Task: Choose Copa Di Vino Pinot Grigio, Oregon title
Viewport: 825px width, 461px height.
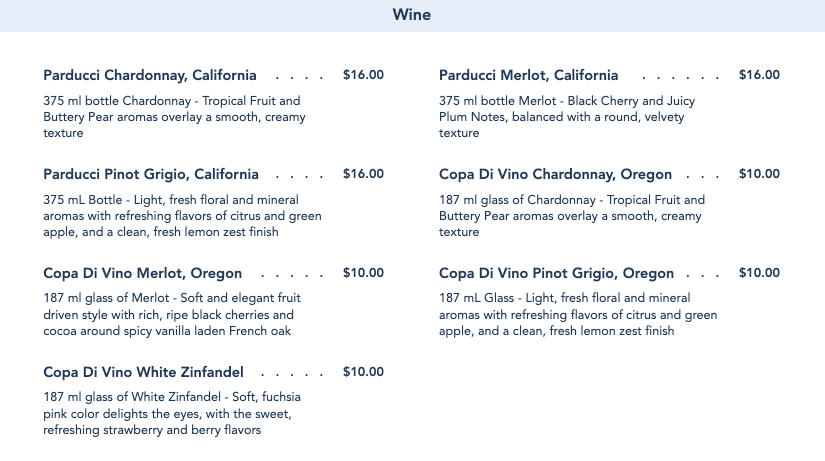Action: (556, 273)
